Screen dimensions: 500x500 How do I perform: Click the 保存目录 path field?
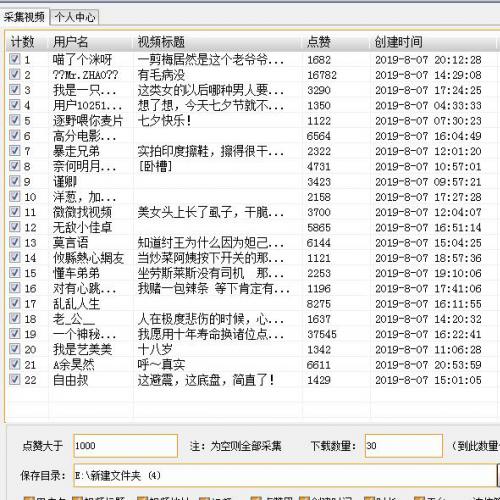point(286,475)
